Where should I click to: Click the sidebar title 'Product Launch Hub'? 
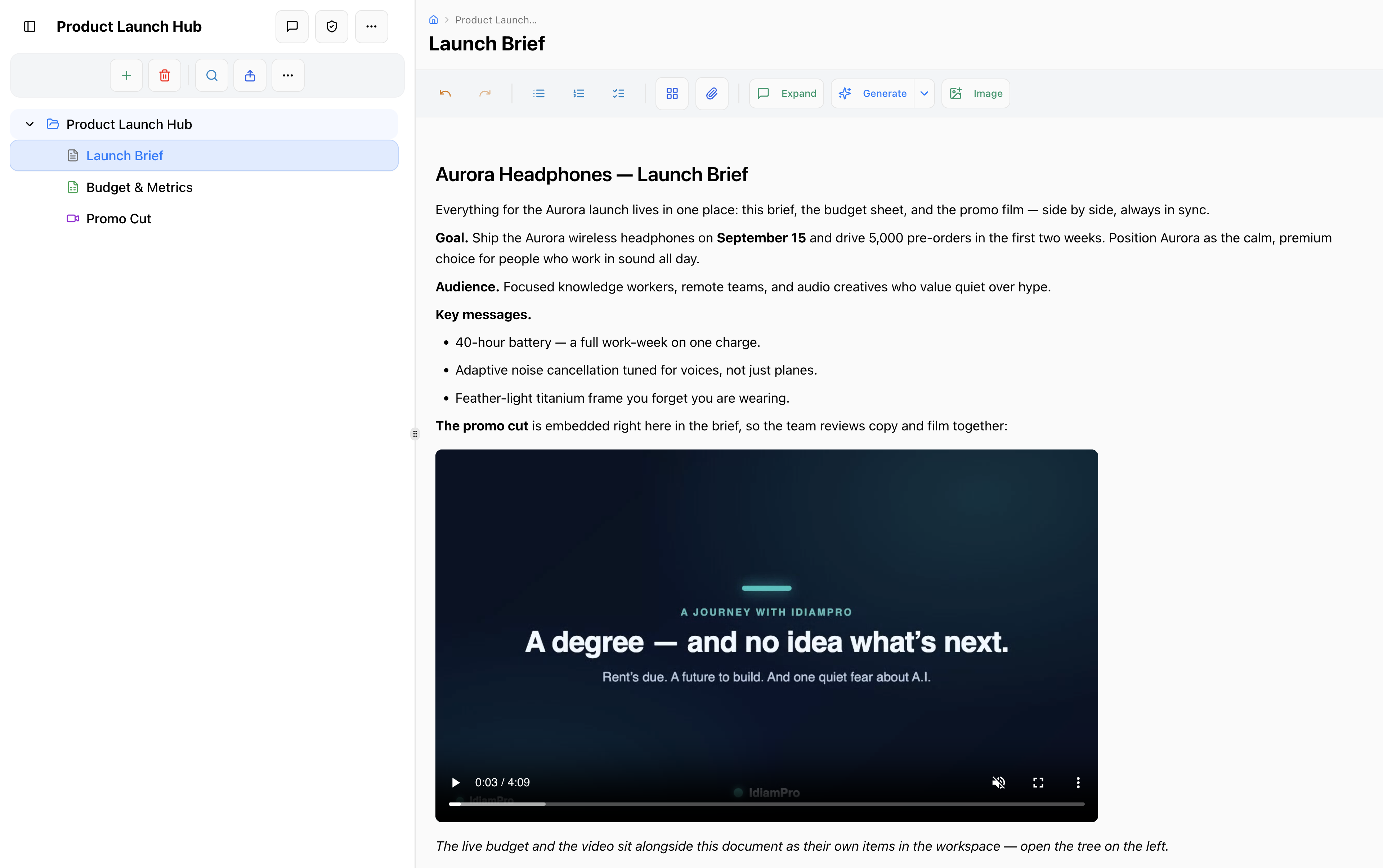coord(129,26)
